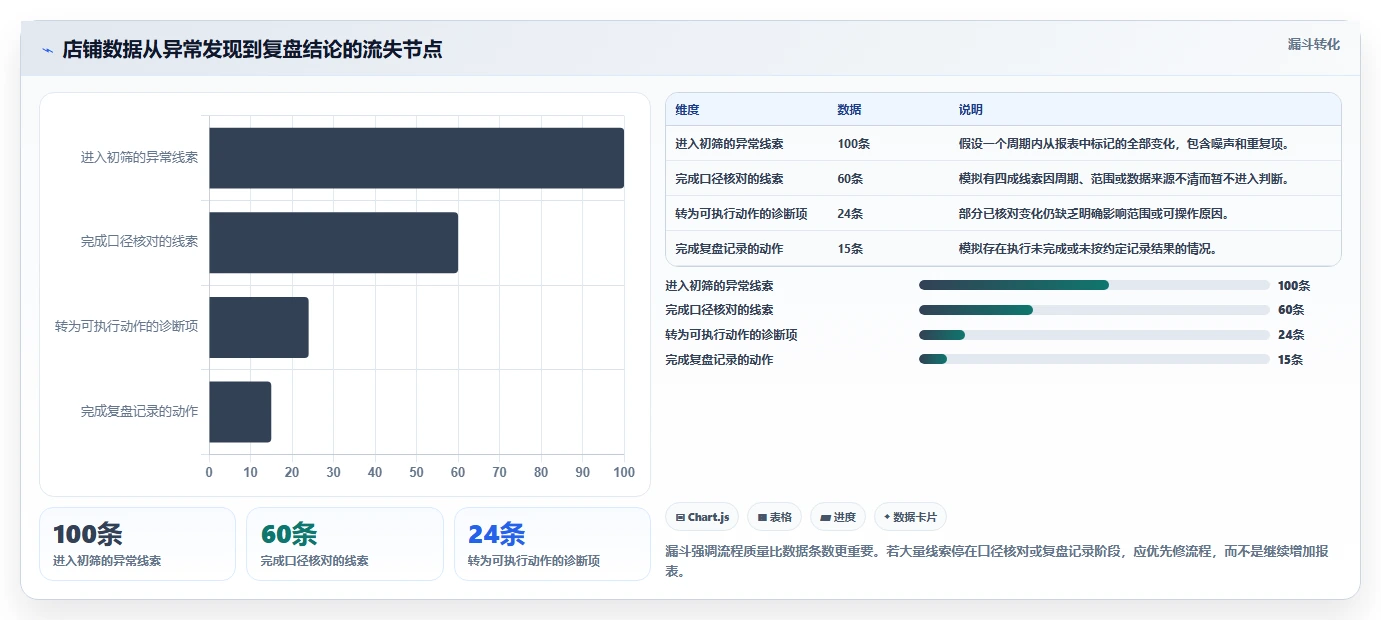The image size is (1381, 620).
Task: Click progress list label 转为可执行动作的诊断项
Action: (731, 335)
